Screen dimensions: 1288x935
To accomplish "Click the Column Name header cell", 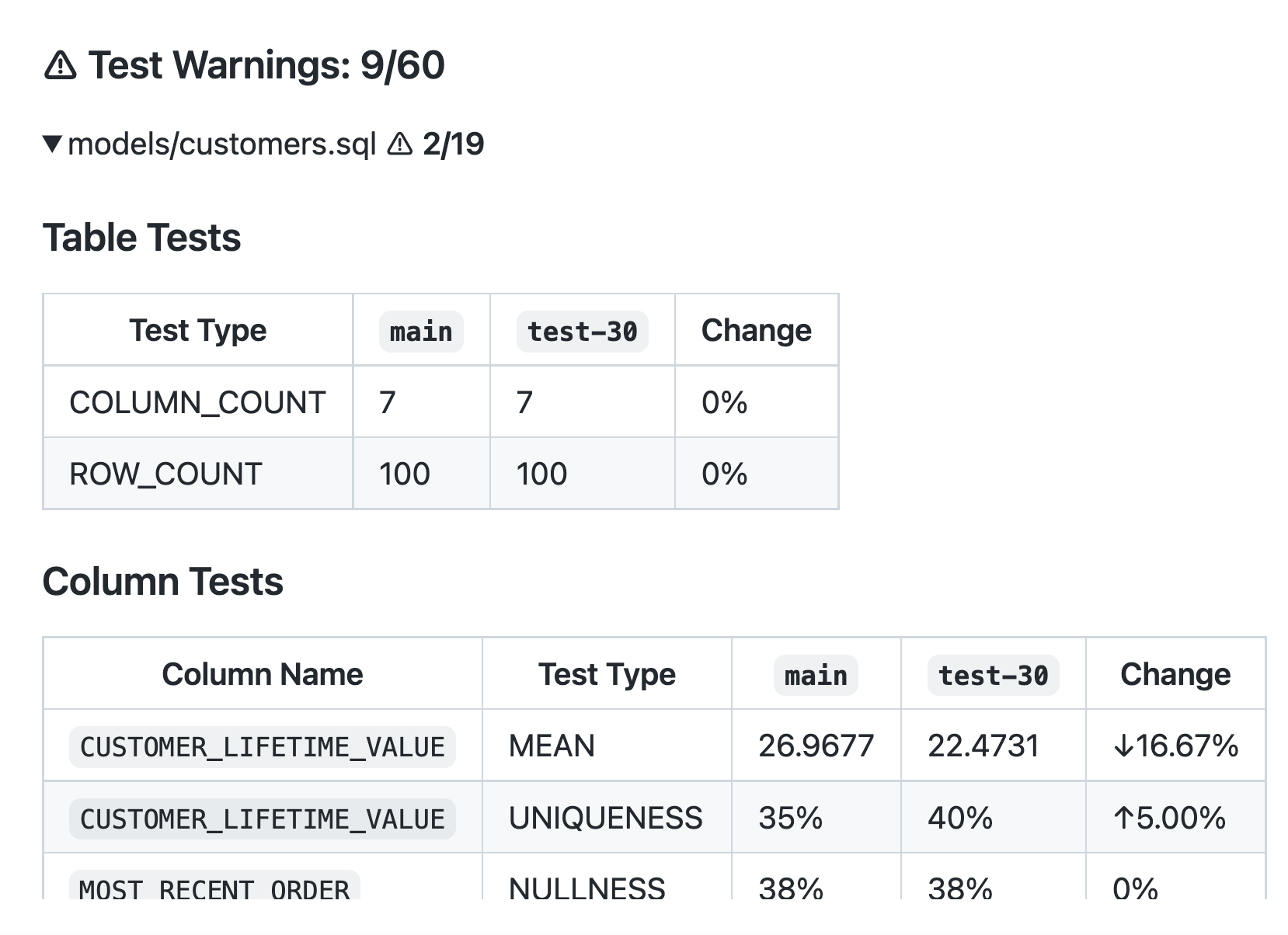I will (263, 674).
